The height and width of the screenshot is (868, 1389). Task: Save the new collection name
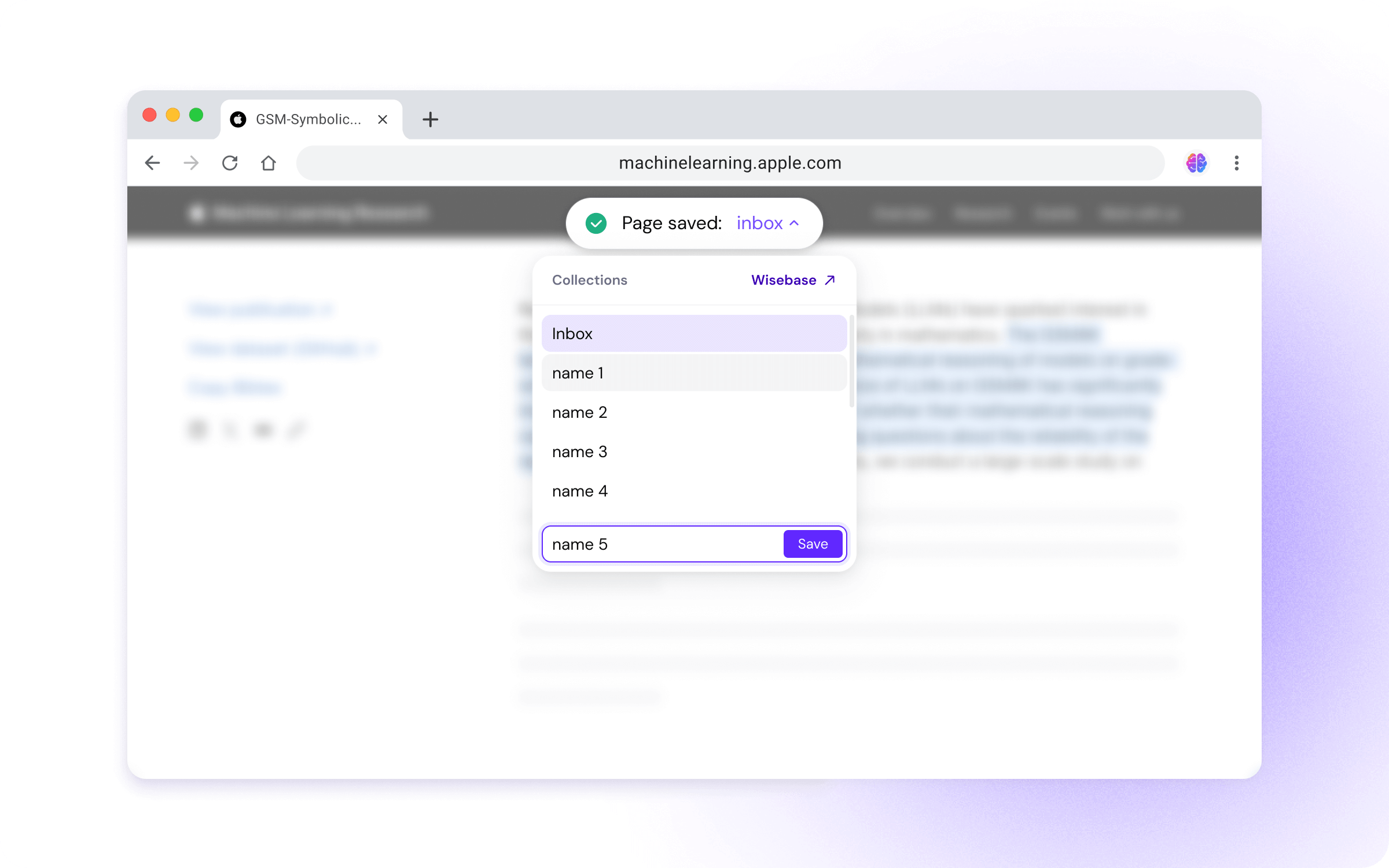813,544
